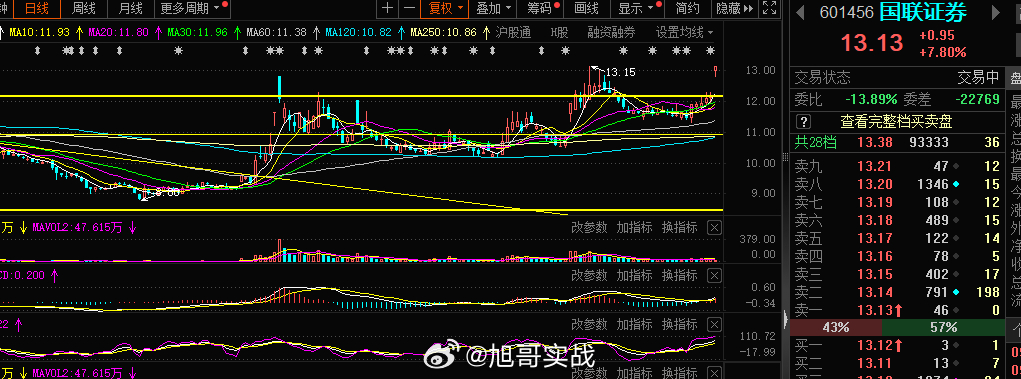1021x379 pixels.
Task: Click the question mark help icon
Action: click(x=804, y=121)
